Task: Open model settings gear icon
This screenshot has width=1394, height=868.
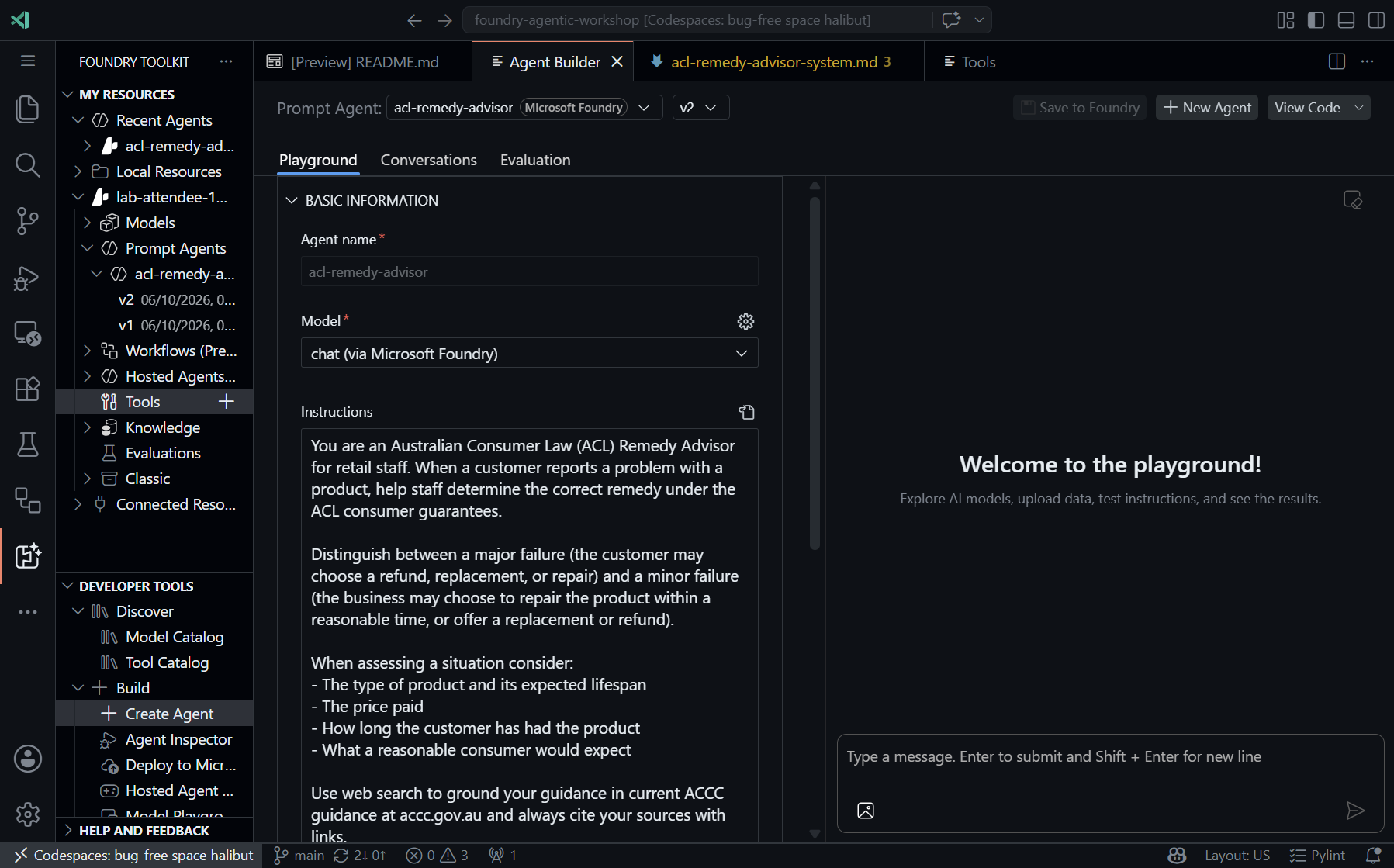Action: click(745, 321)
